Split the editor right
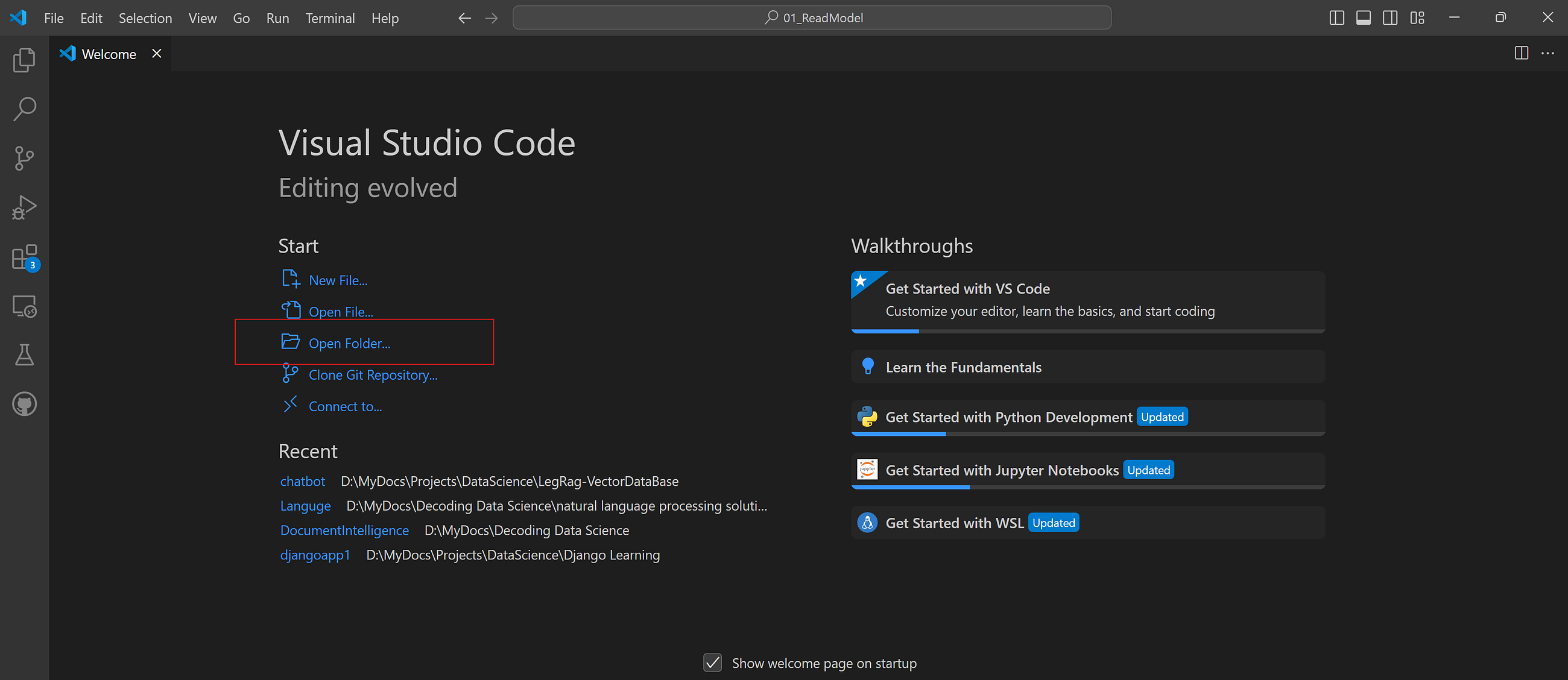This screenshot has height=680, width=1568. pyautogui.click(x=1521, y=54)
